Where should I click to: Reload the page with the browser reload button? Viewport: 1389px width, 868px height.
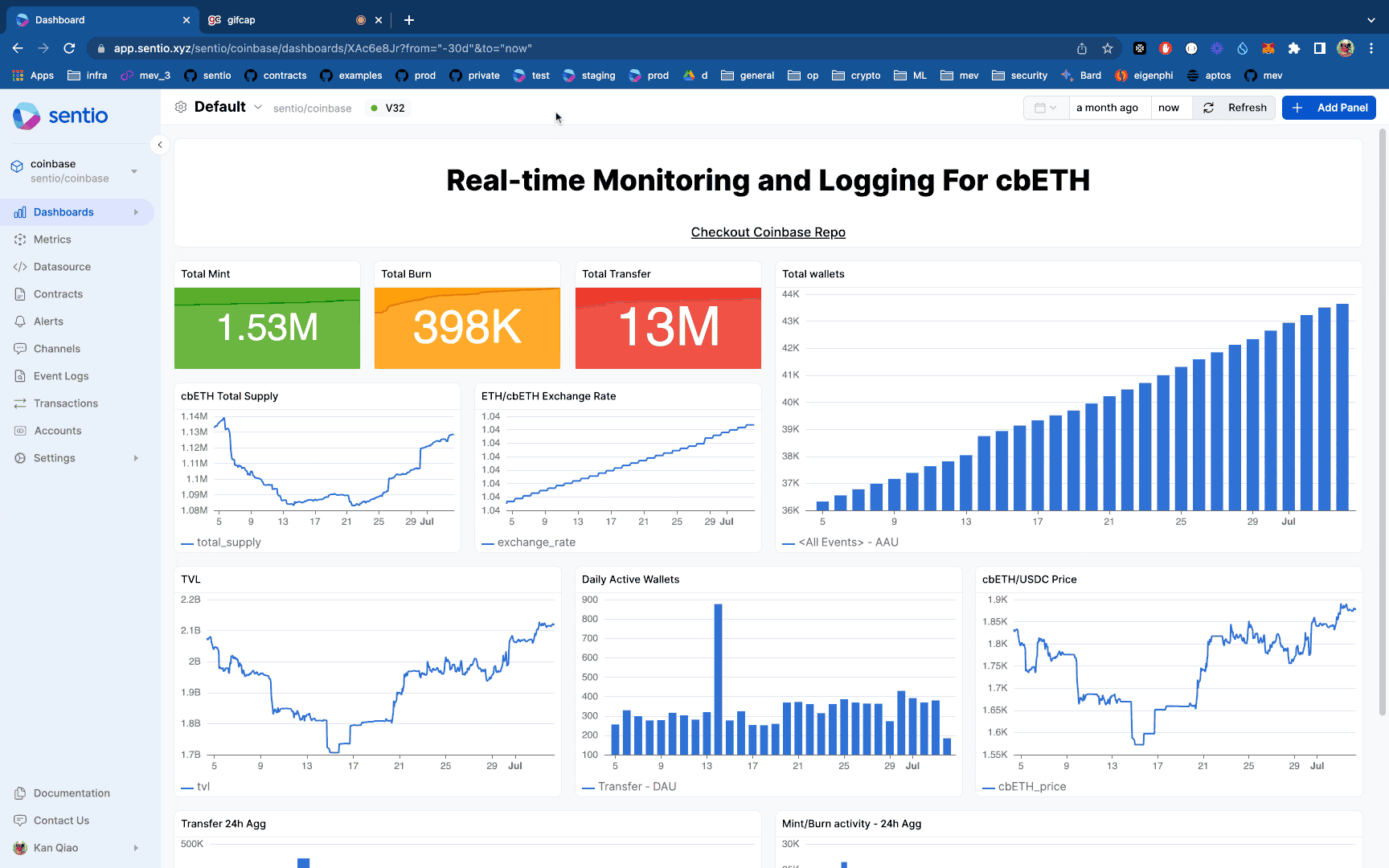click(x=69, y=48)
